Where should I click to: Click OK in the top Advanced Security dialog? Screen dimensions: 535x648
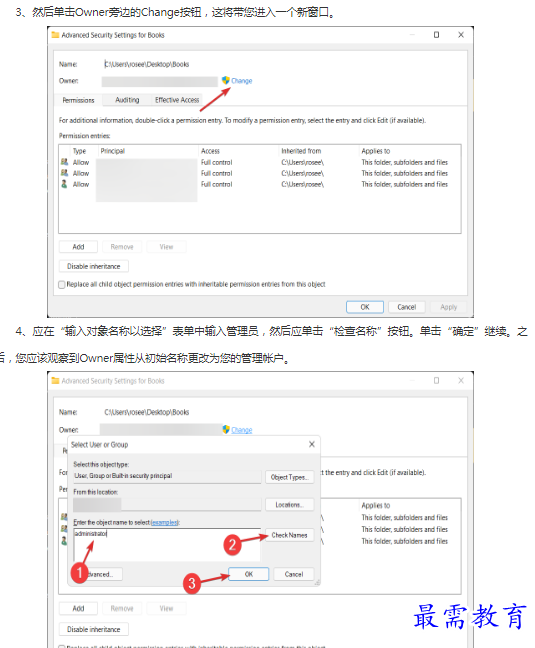tap(365, 307)
